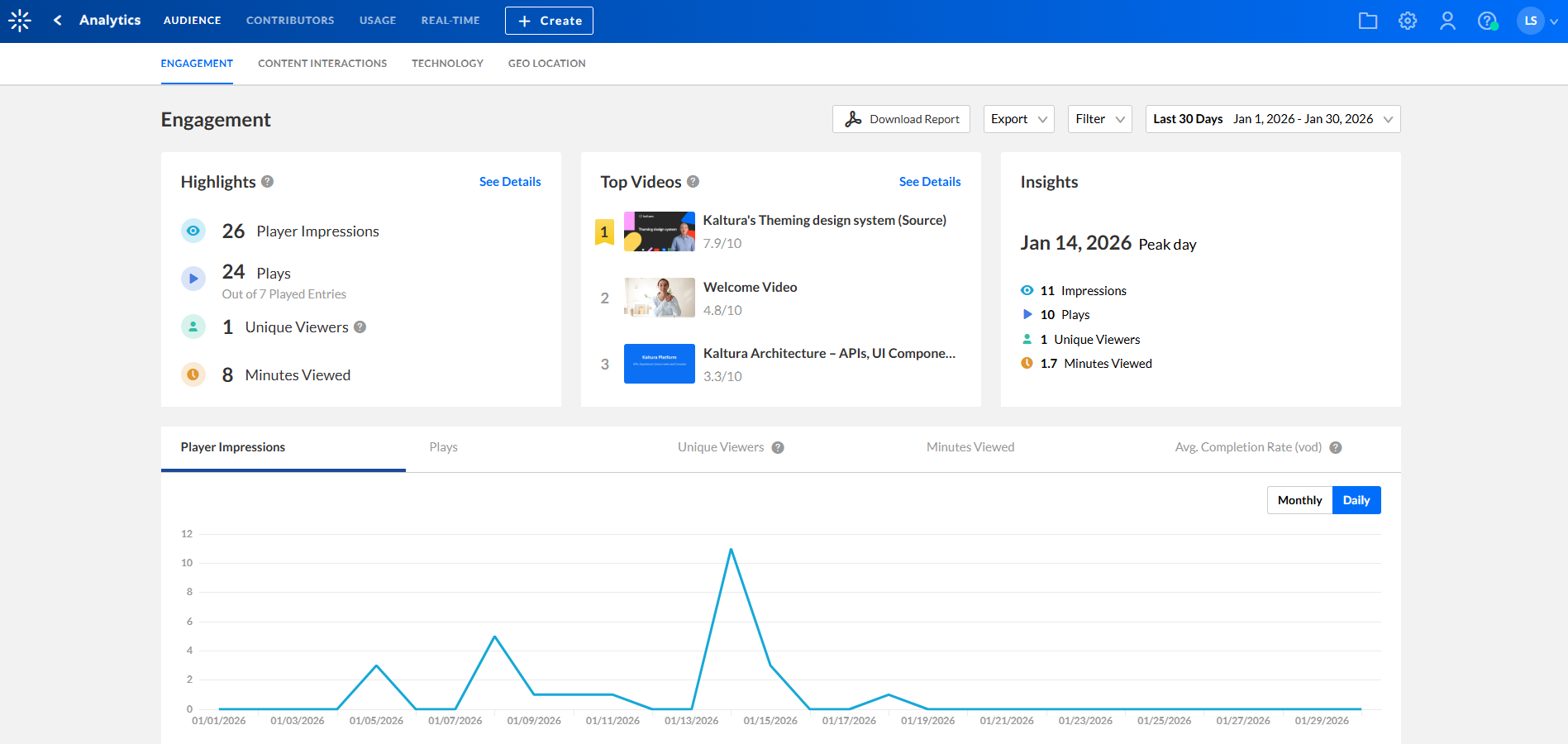Open See Details link in Highlights
This screenshot has width=1568, height=744.
510,182
